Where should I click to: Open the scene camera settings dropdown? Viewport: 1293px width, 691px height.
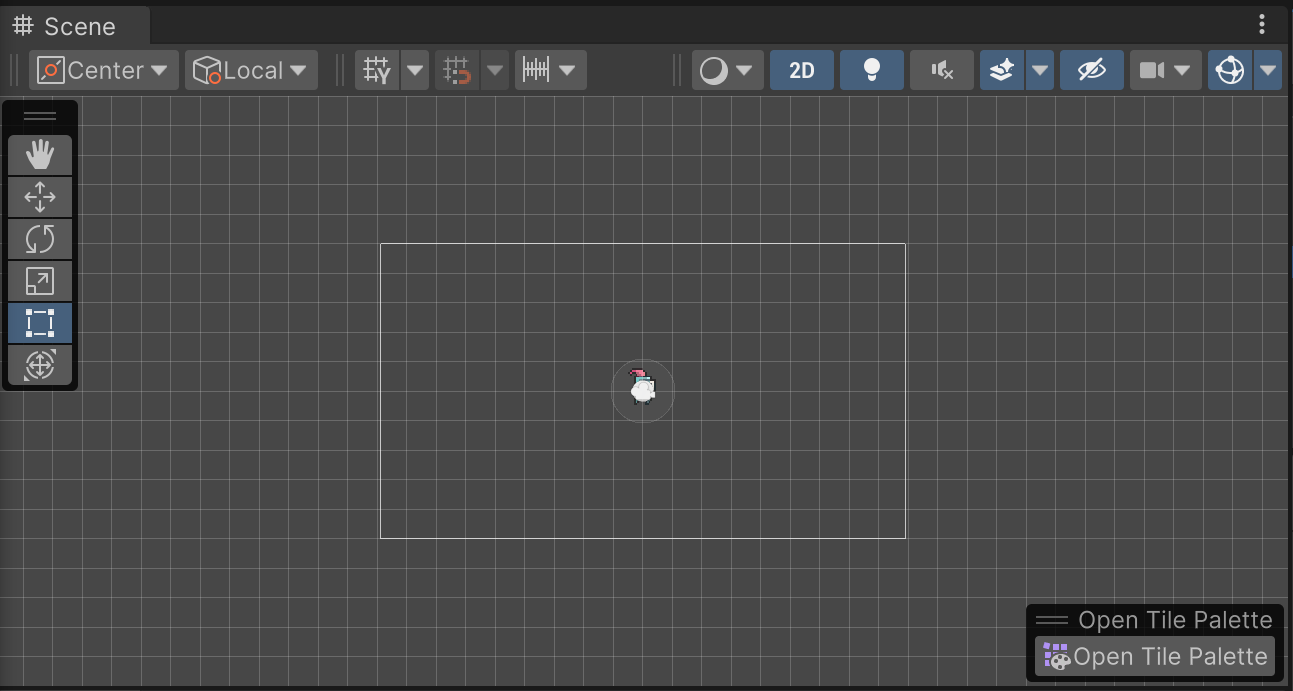1166,70
